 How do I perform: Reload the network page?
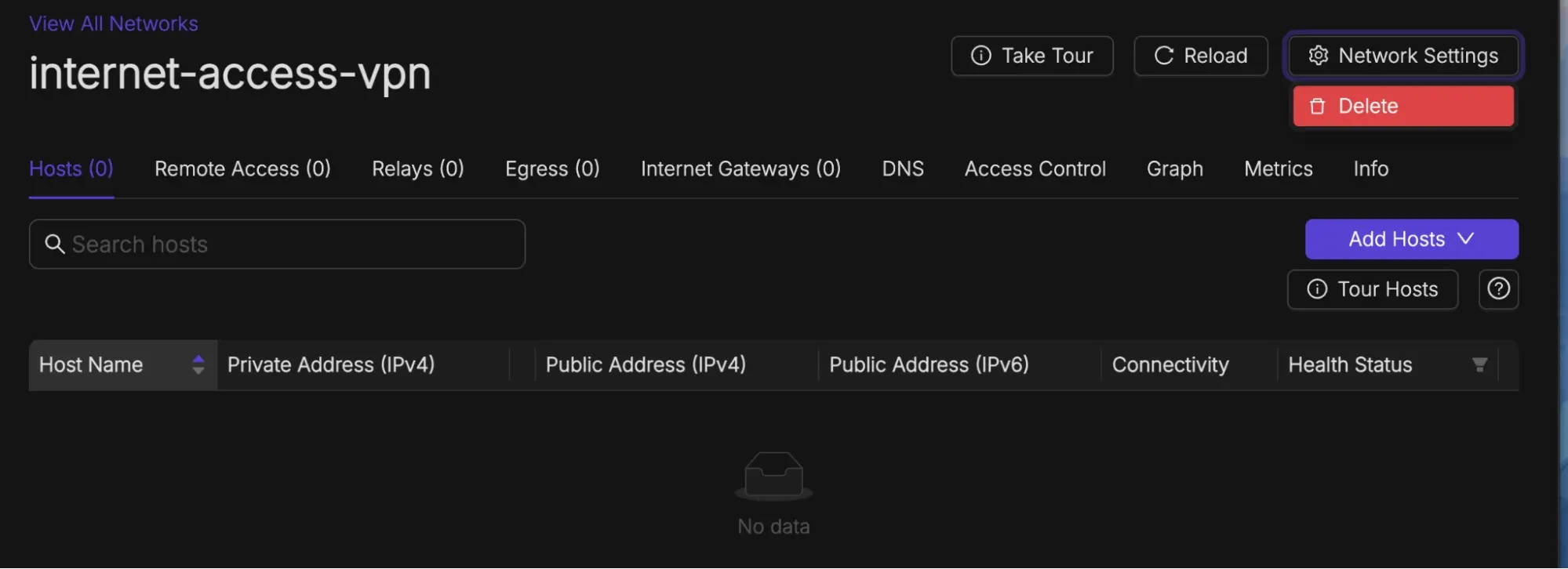pos(1200,56)
